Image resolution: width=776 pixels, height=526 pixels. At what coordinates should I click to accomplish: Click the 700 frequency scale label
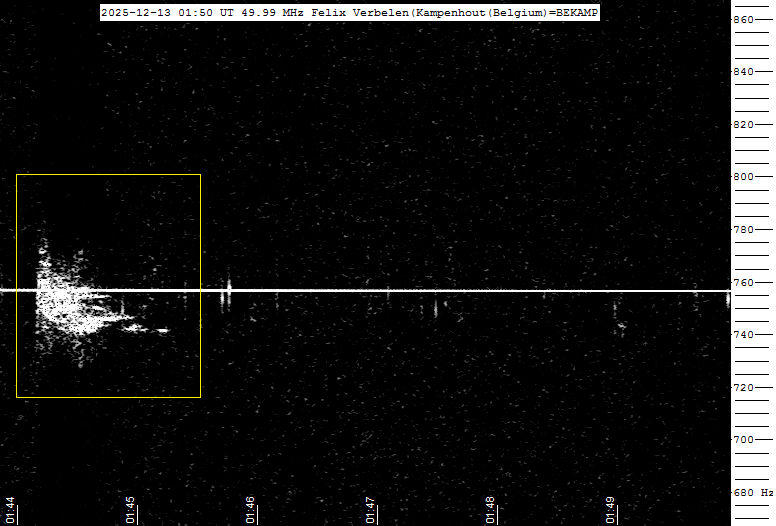(744, 440)
